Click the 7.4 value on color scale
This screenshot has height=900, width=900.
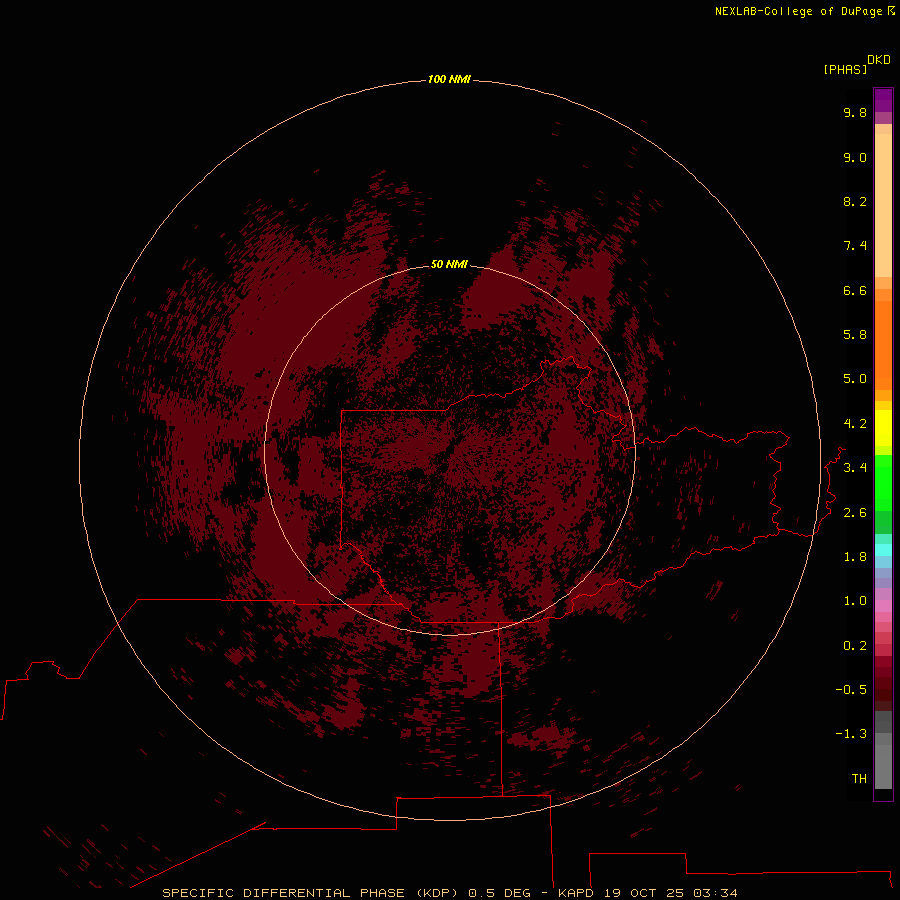pyautogui.click(x=855, y=246)
